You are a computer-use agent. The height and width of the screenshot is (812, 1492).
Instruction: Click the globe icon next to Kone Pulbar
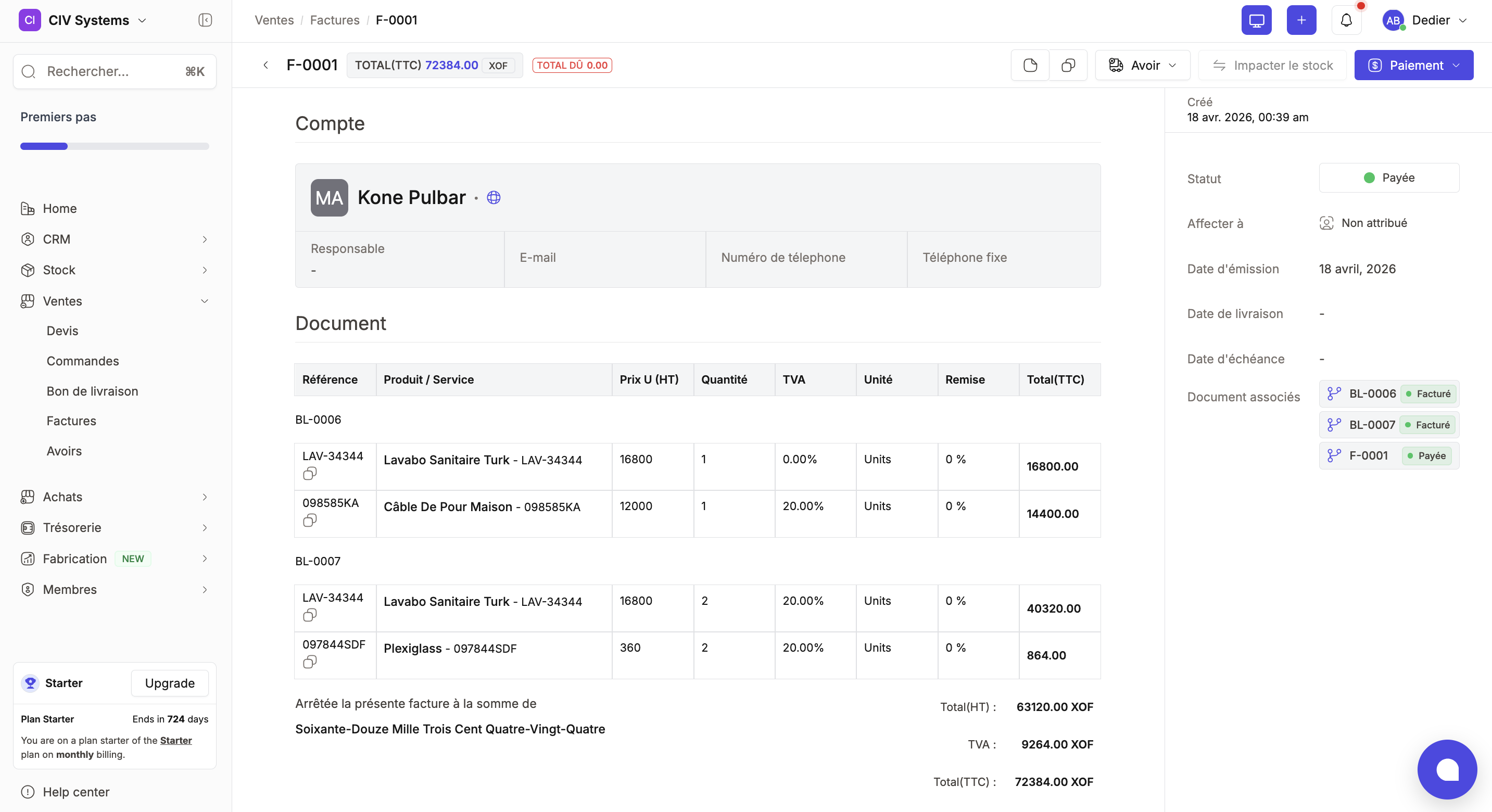coord(494,197)
